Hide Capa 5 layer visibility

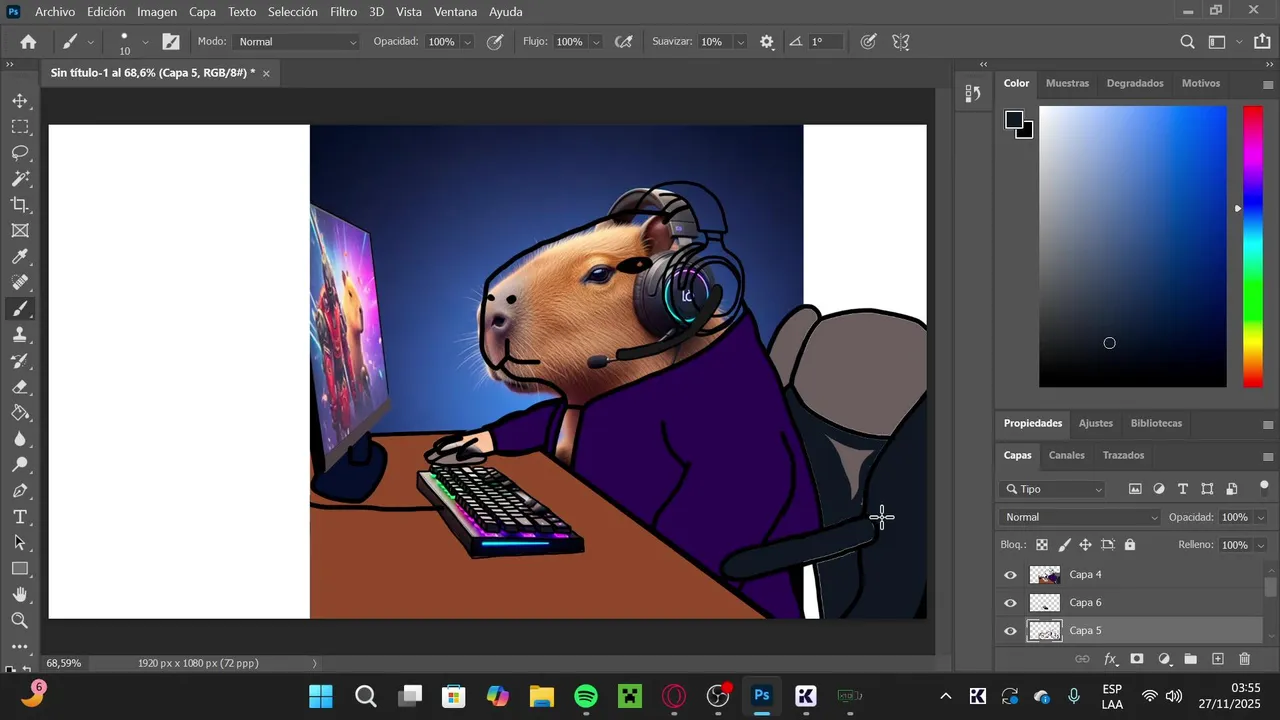(1010, 631)
